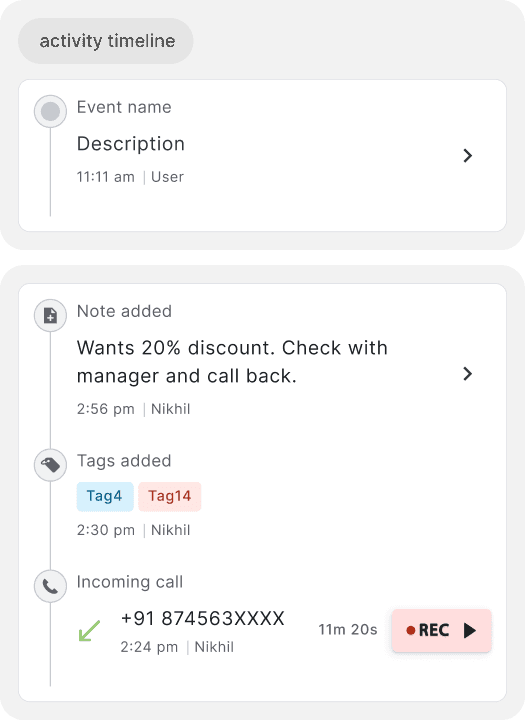
Task: Play the call recording triangle icon
Action: click(x=469, y=630)
